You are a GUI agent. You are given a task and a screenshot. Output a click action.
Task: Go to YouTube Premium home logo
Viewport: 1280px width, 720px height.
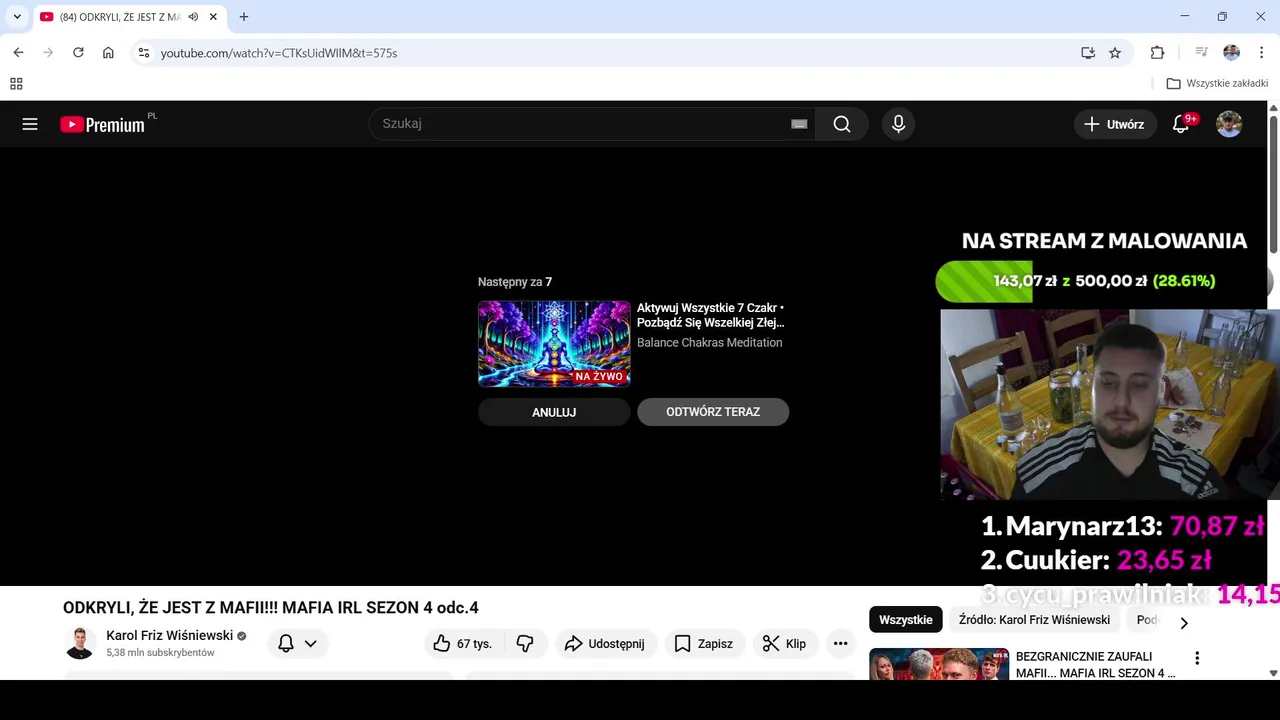[x=102, y=124]
